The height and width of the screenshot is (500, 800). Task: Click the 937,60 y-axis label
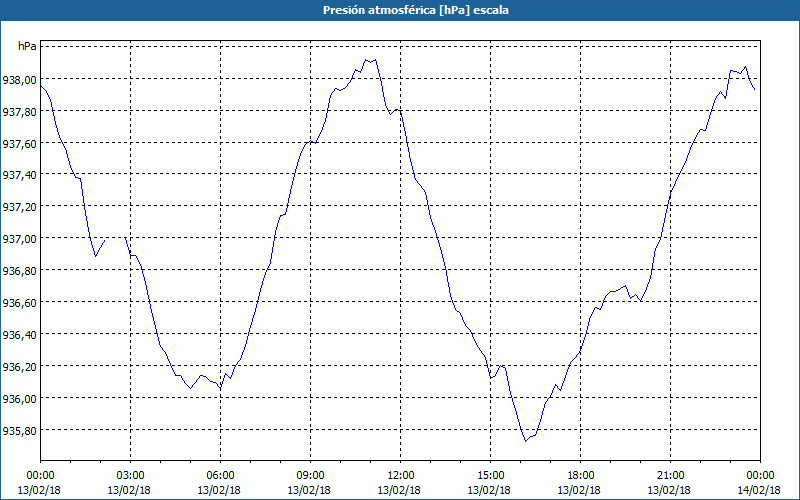[x=19, y=143]
